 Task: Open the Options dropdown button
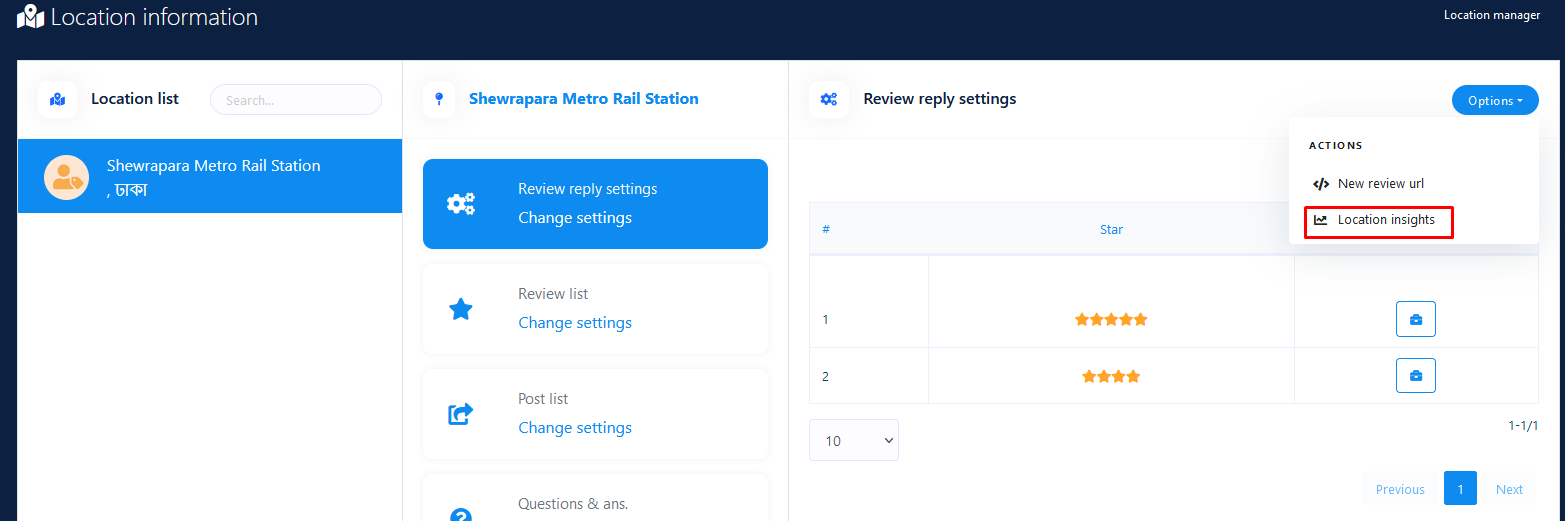point(1494,100)
